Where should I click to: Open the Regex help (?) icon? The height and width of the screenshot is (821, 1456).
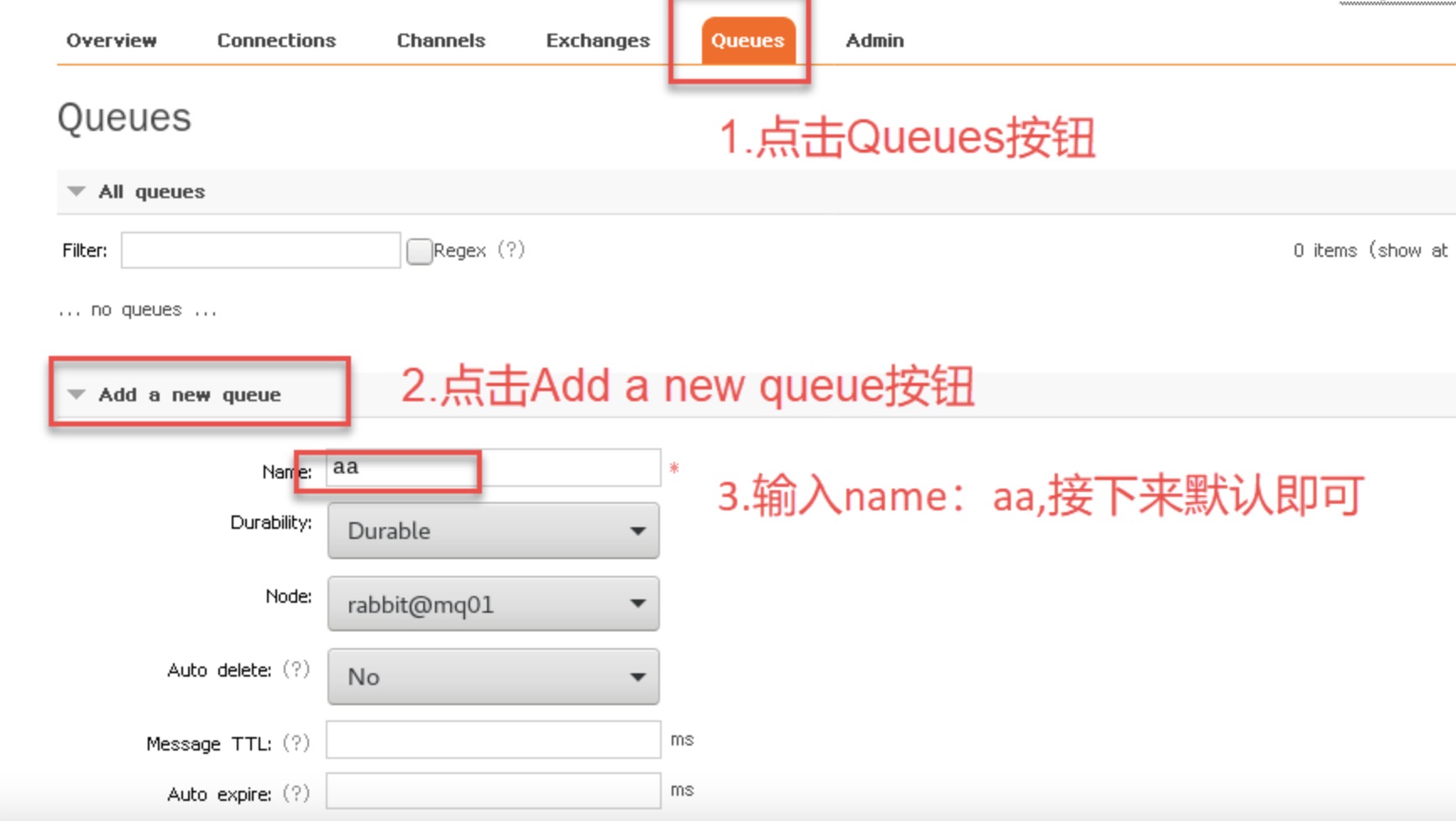pos(511,250)
